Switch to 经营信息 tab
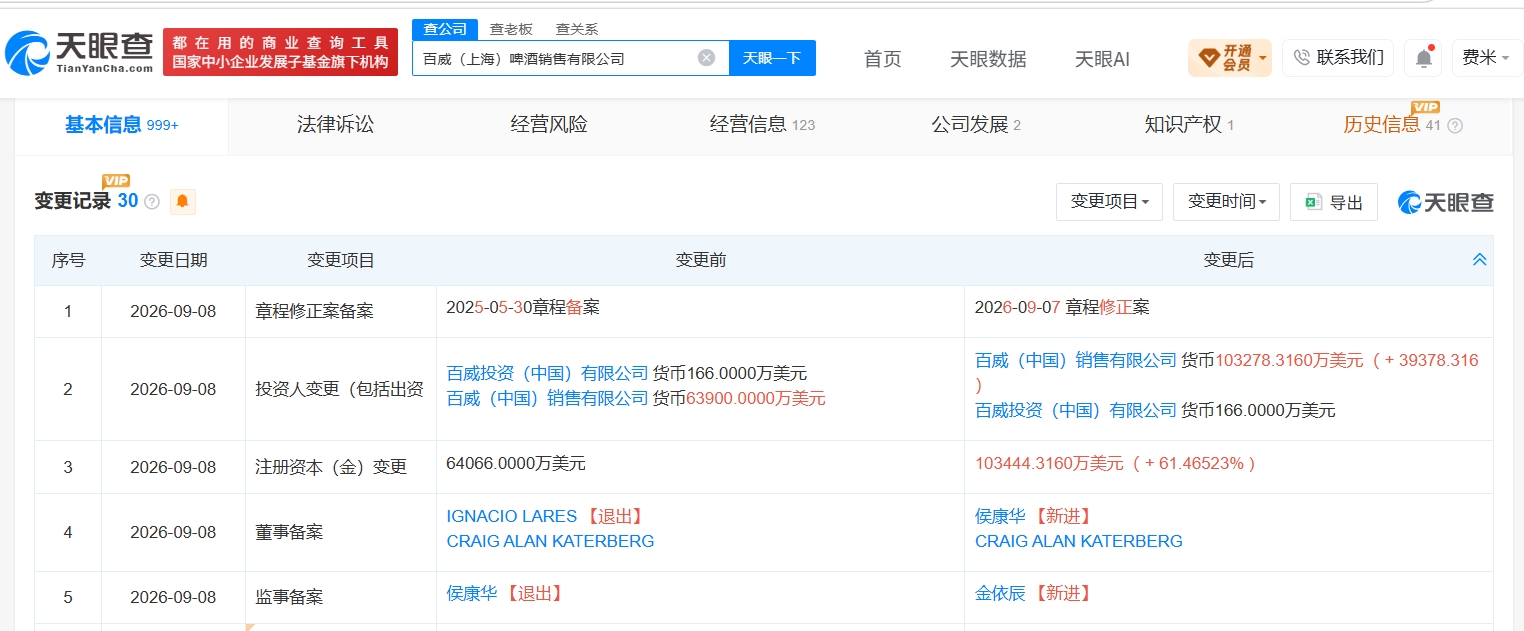This screenshot has height=631, width=1524. 762,125
